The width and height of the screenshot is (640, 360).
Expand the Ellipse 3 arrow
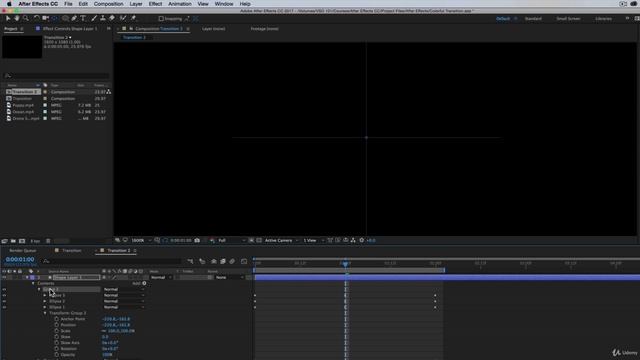pyautogui.click(x=45, y=296)
